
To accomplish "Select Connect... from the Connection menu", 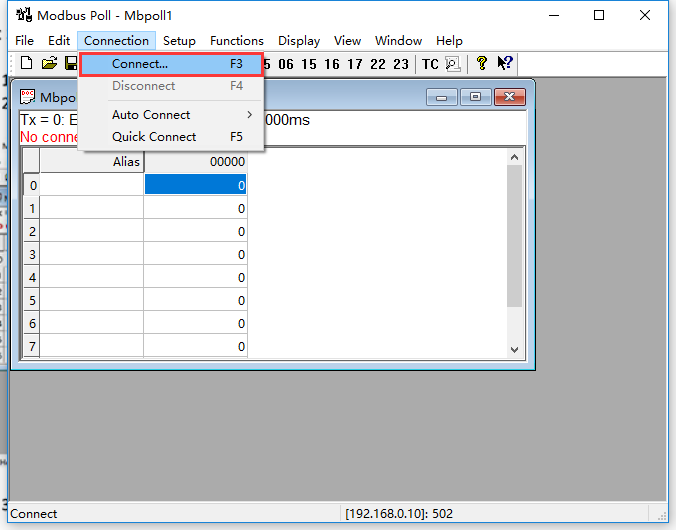I will tap(140, 64).
